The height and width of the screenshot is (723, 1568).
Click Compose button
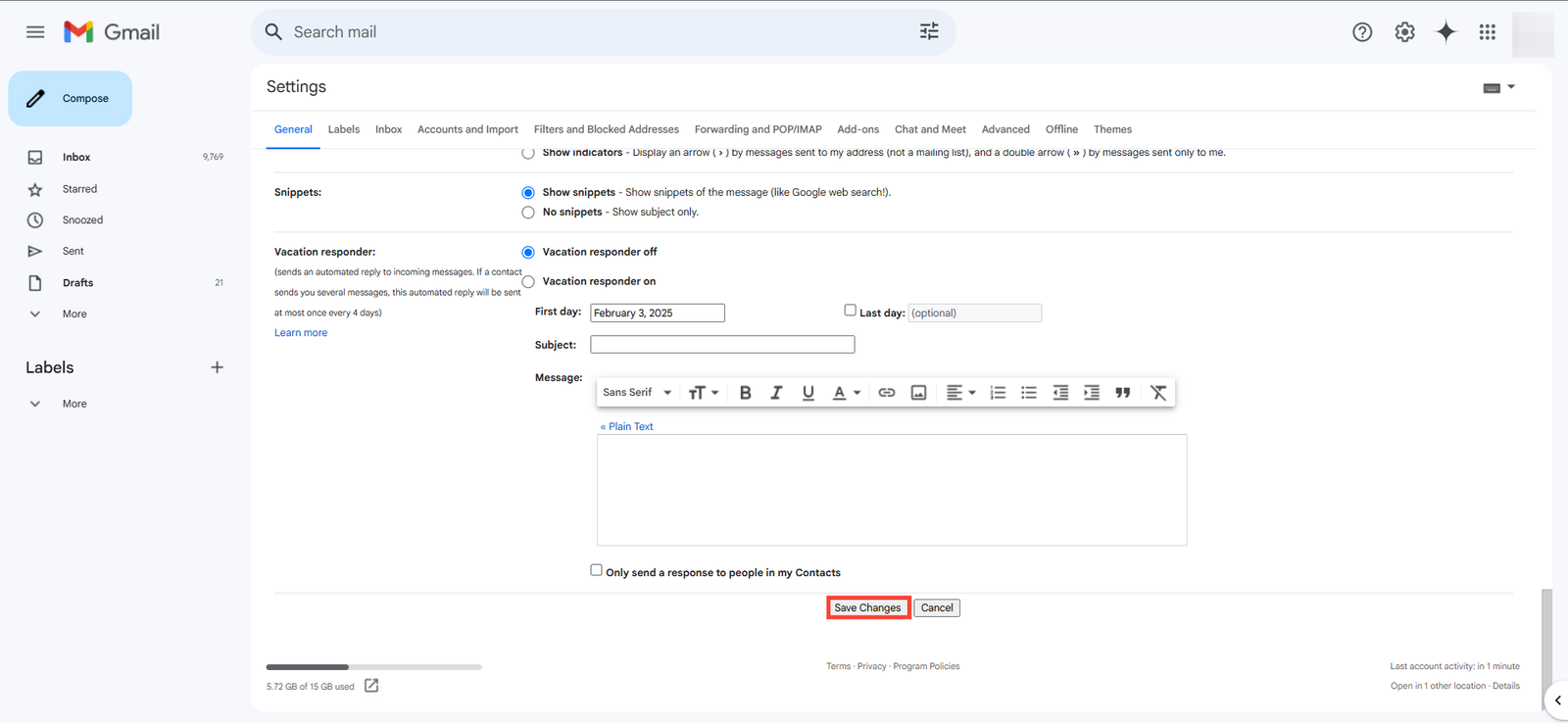pos(70,99)
